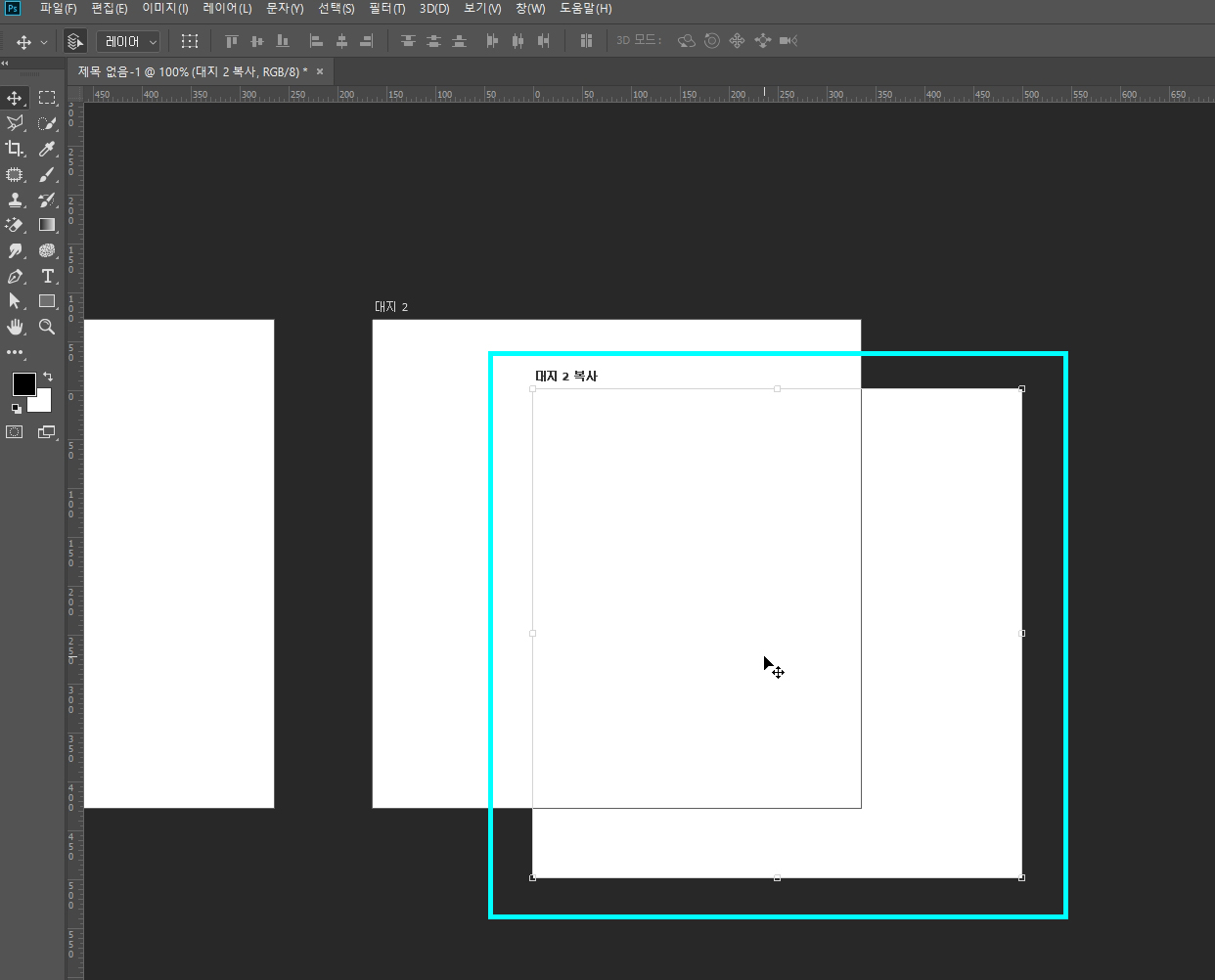
Task: Select the Hand tool
Action: 15,327
